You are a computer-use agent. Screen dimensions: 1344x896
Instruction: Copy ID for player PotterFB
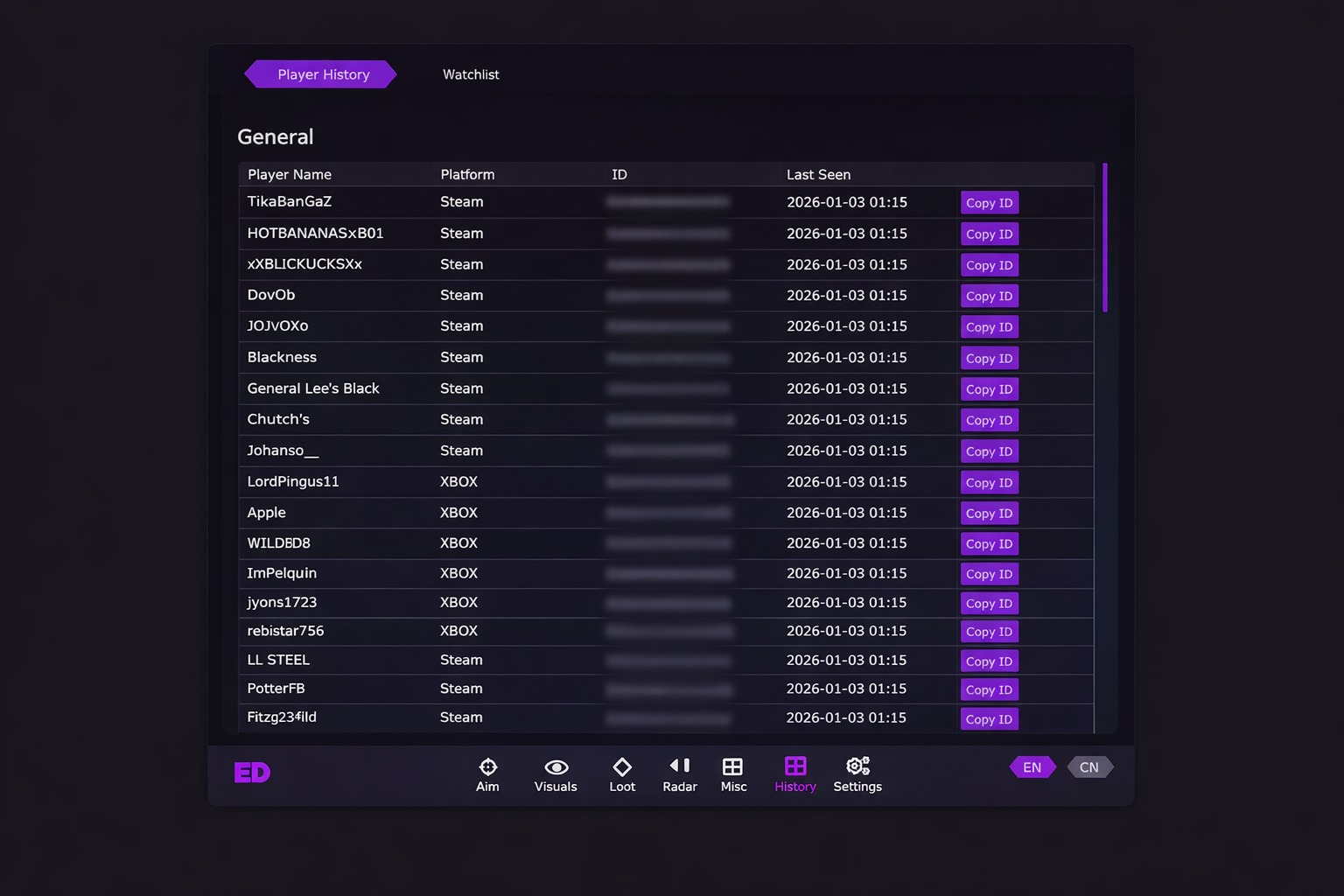(x=989, y=690)
